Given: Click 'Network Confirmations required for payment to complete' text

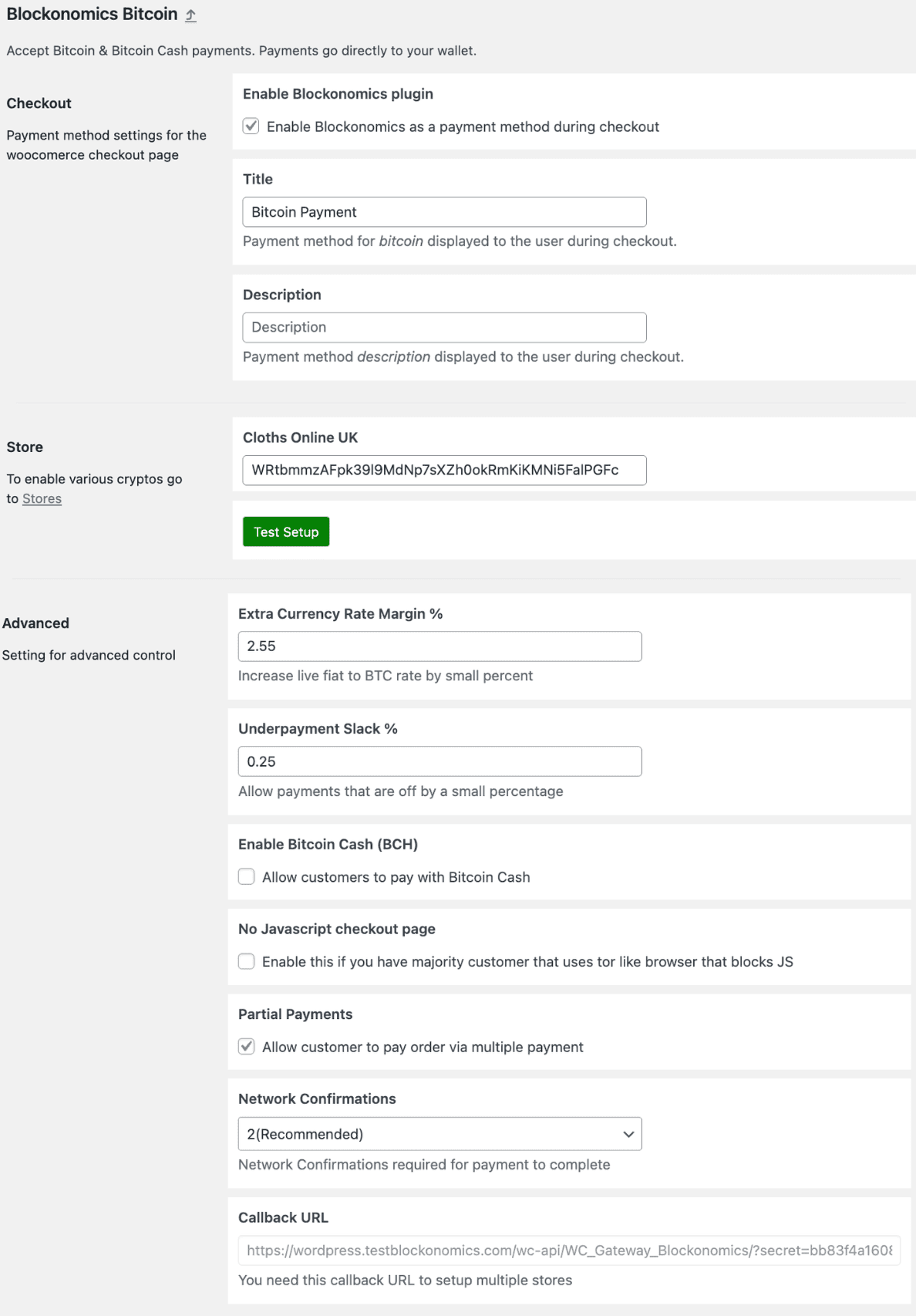Looking at the screenshot, I should click(x=424, y=1164).
